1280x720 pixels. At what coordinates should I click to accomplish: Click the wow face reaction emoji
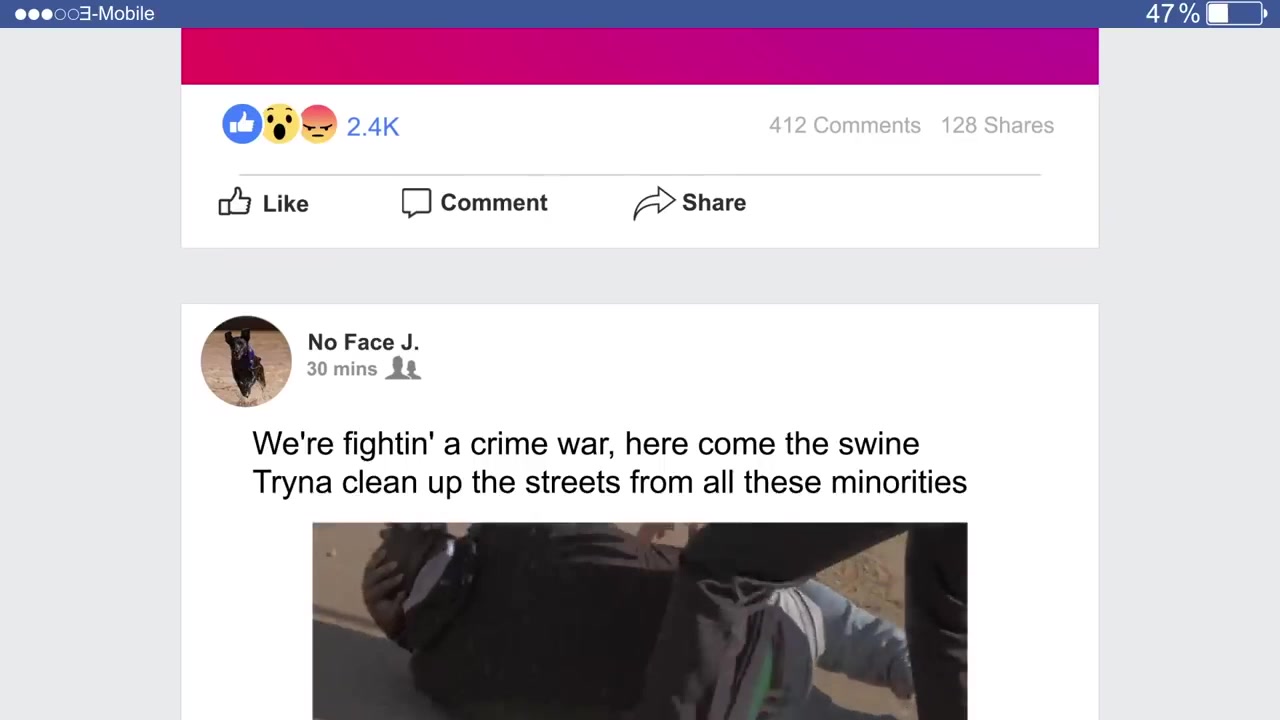coord(280,124)
